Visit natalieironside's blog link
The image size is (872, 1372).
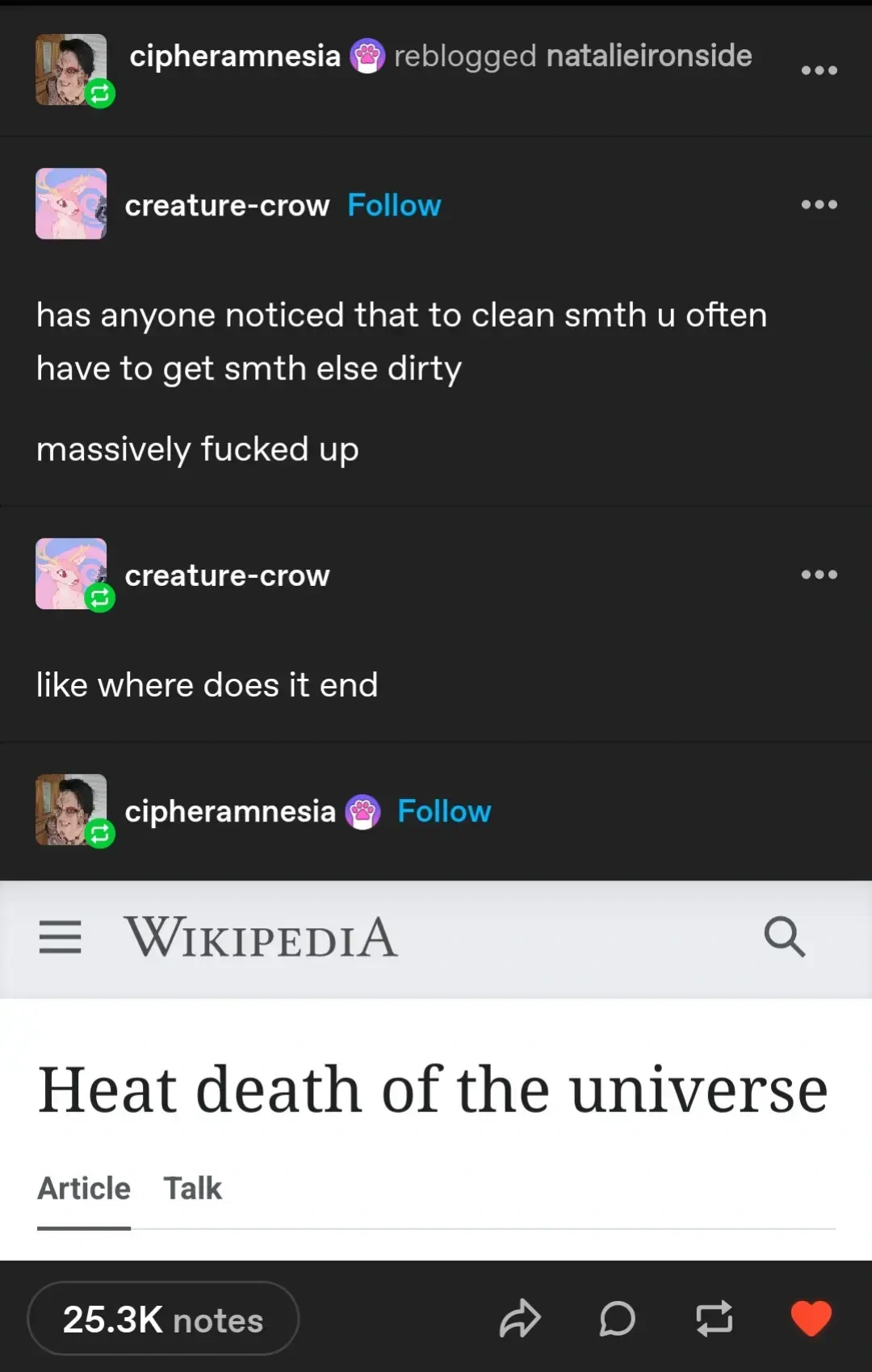(x=649, y=56)
